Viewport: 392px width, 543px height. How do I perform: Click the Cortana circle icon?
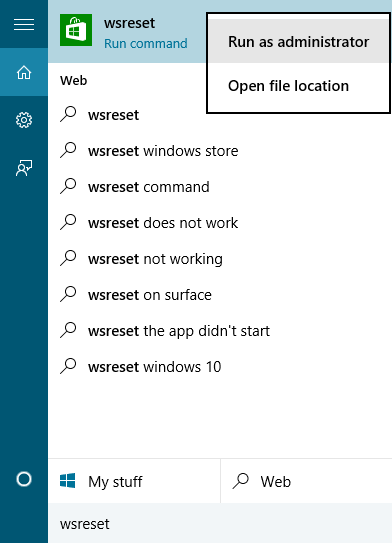[x=24, y=479]
